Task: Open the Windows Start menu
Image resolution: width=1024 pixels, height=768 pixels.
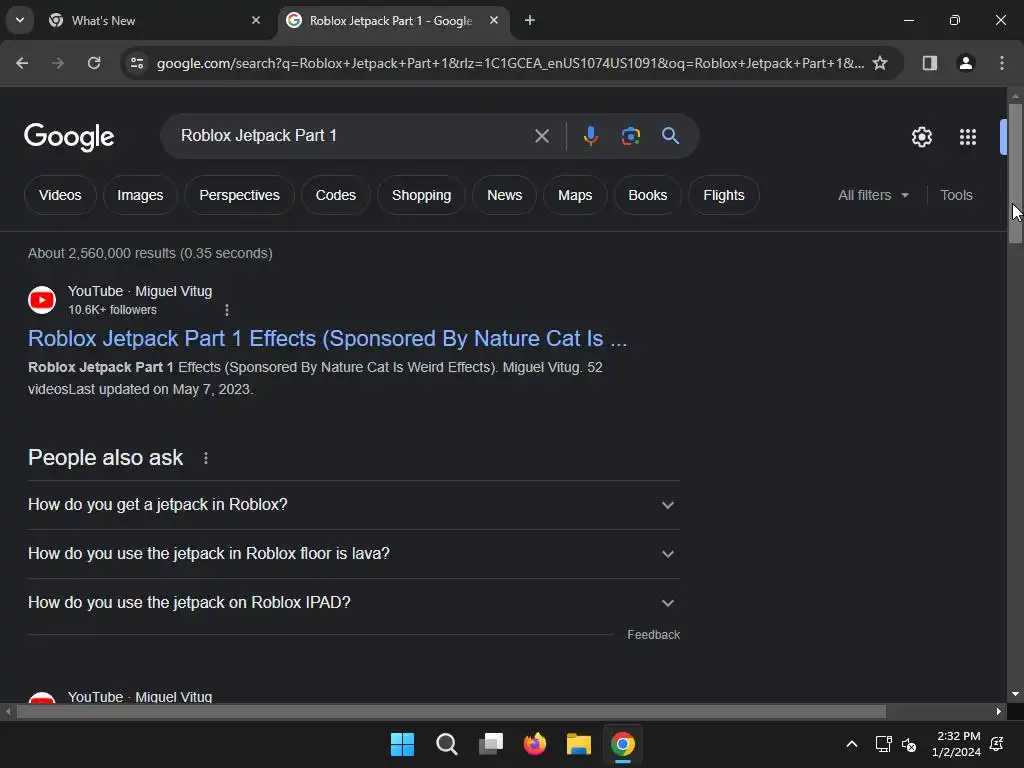Action: click(402, 744)
